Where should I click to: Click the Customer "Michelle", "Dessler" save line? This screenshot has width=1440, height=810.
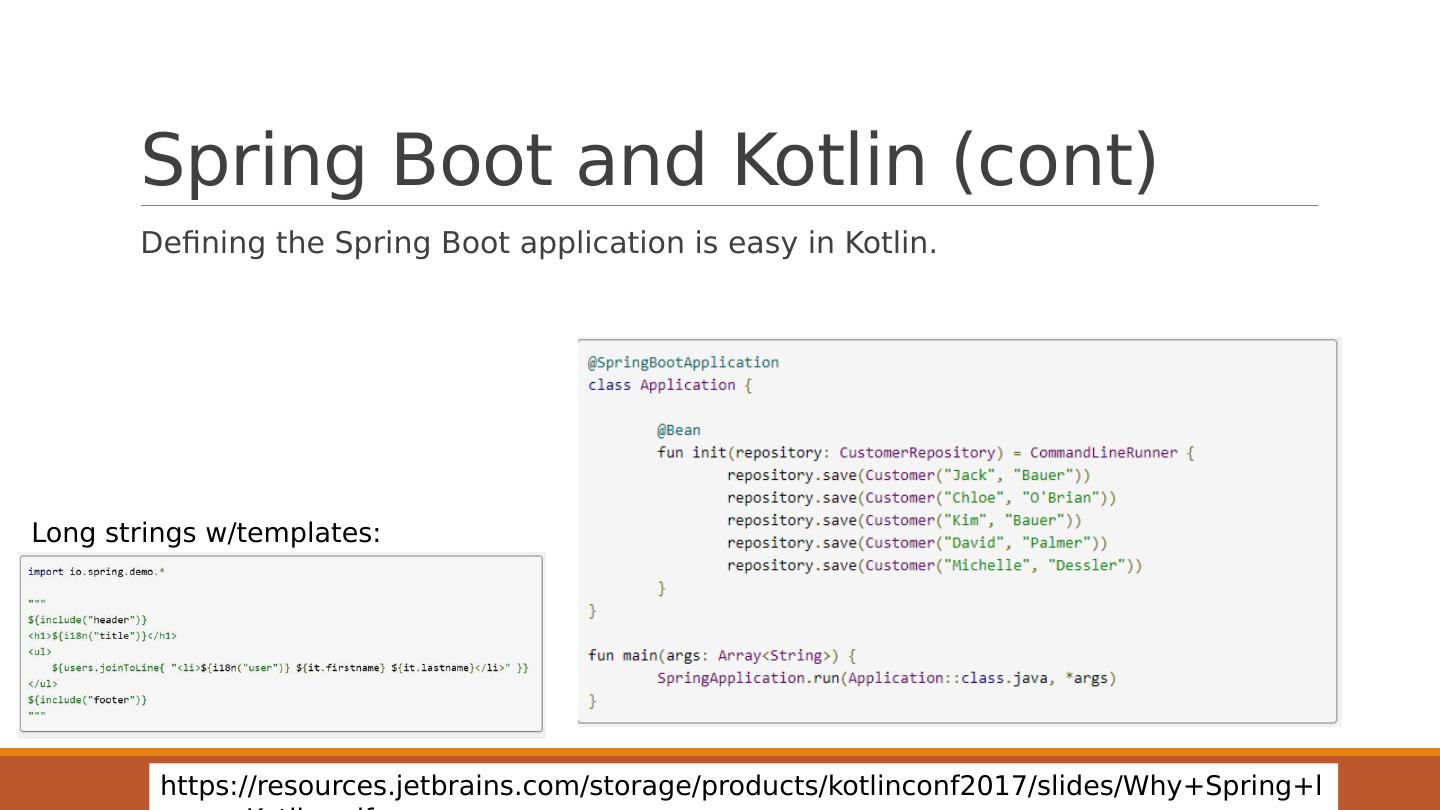tap(934, 565)
